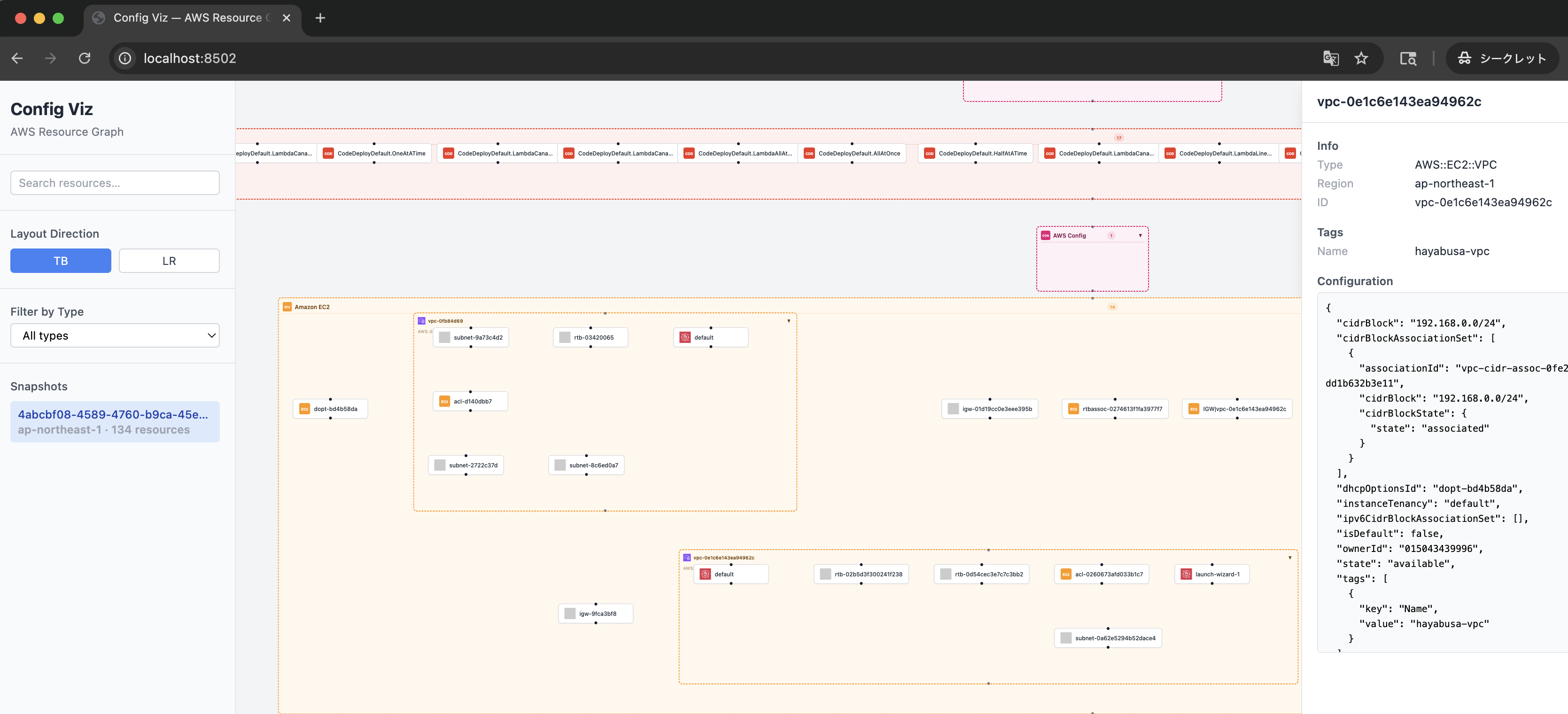Click the launch-wizard-1 security group icon

pyautogui.click(x=1186, y=574)
